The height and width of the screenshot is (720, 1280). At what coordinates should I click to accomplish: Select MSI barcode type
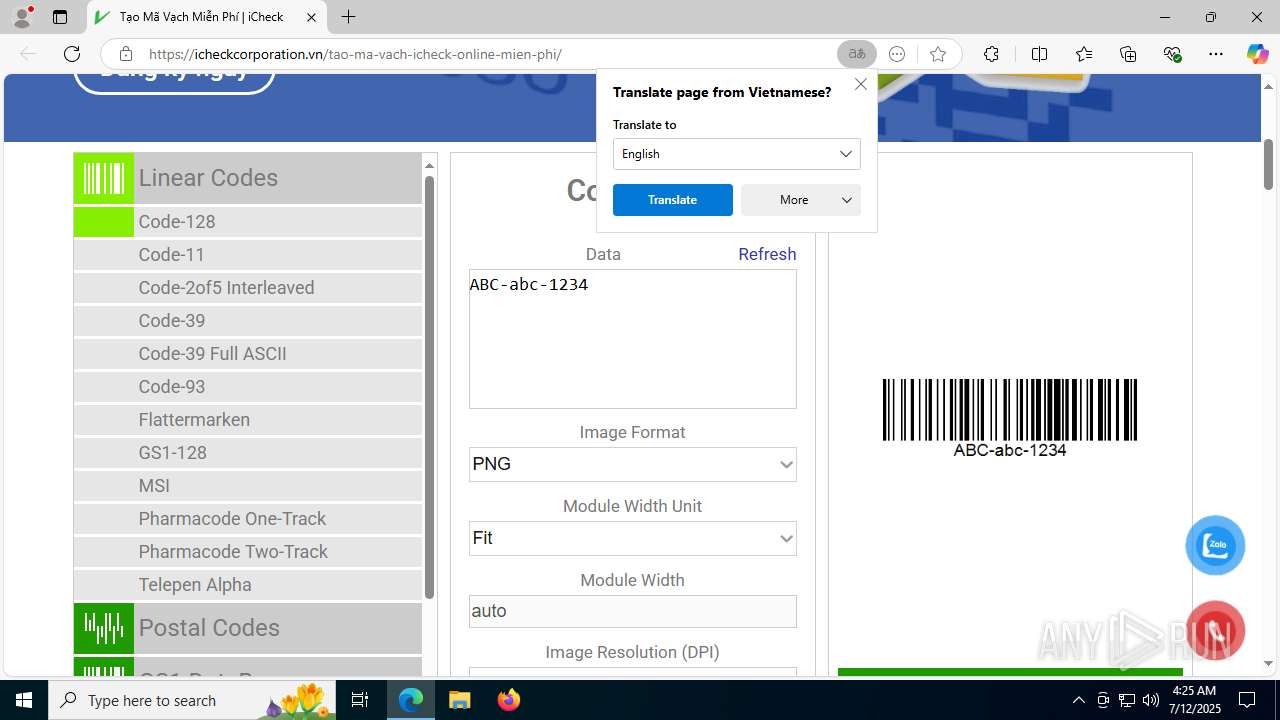[248, 486]
